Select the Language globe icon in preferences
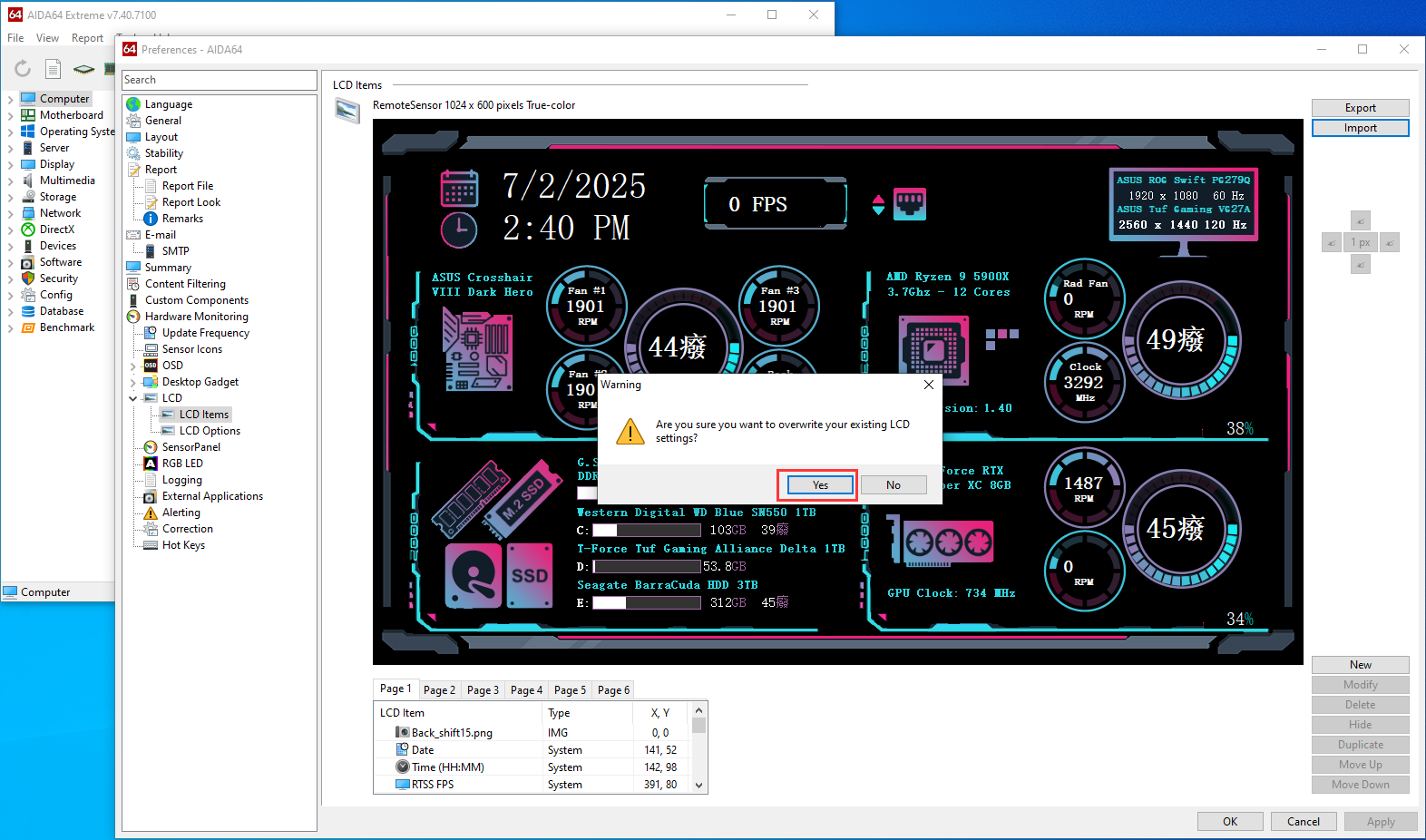The height and width of the screenshot is (840, 1426). (133, 104)
